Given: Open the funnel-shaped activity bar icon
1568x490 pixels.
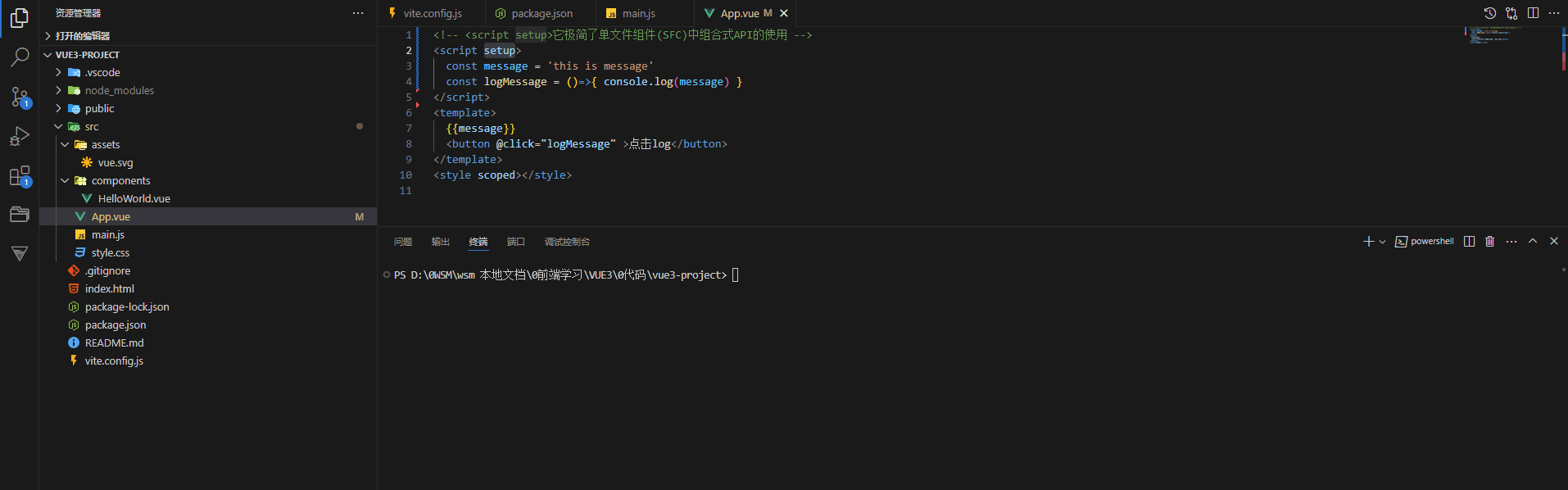Looking at the screenshot, I should (x=20, y=253).
